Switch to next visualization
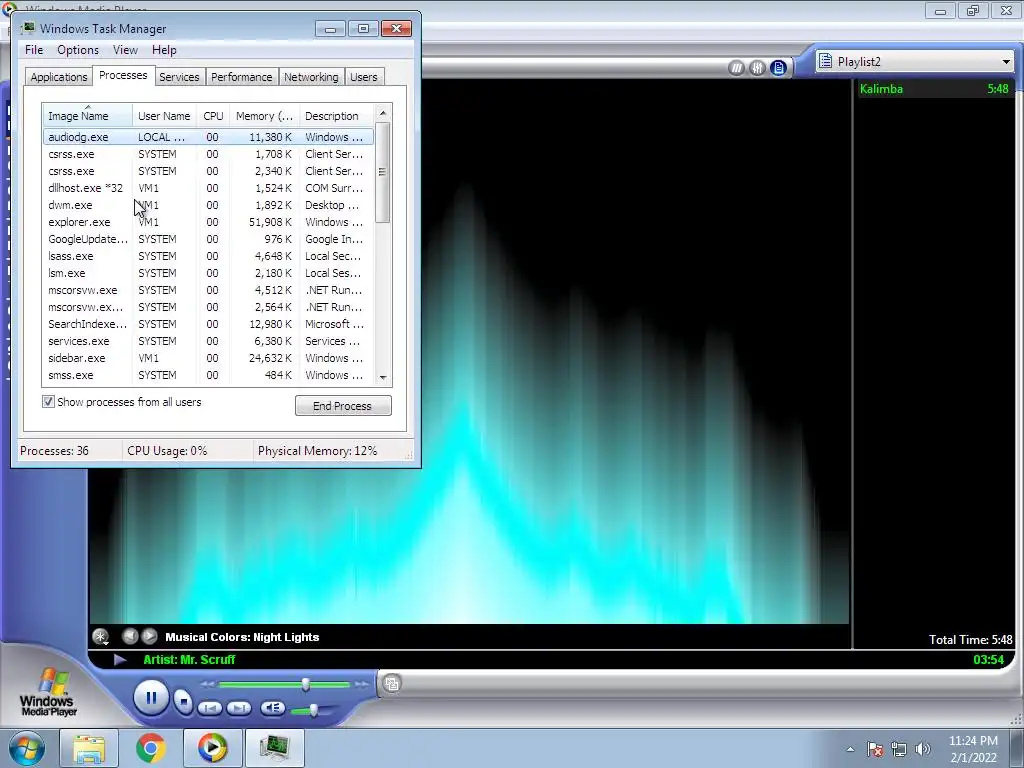 click(150, 635)
